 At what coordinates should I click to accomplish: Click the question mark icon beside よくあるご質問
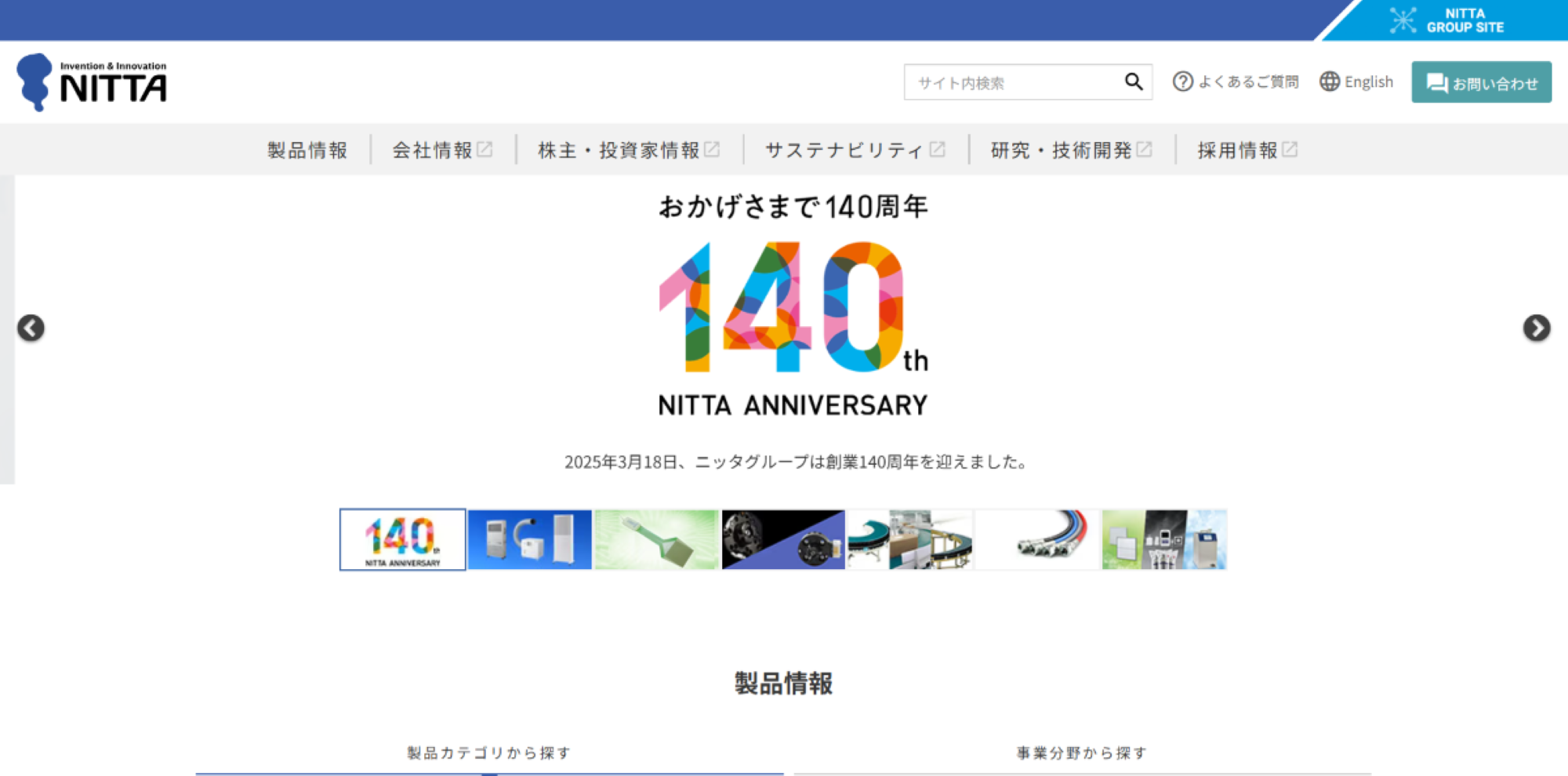point(1182,82)
